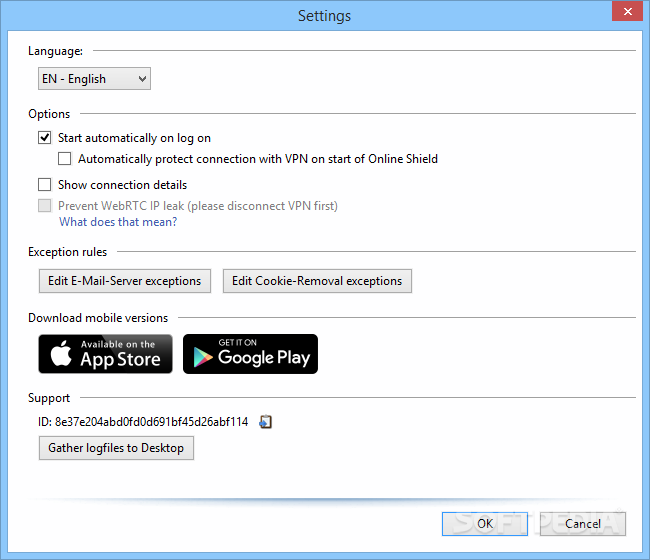The height and width of the screenshot is (560, 650).
Task: Copy the support ID to clipboard
Action: (x=265, y=422)
